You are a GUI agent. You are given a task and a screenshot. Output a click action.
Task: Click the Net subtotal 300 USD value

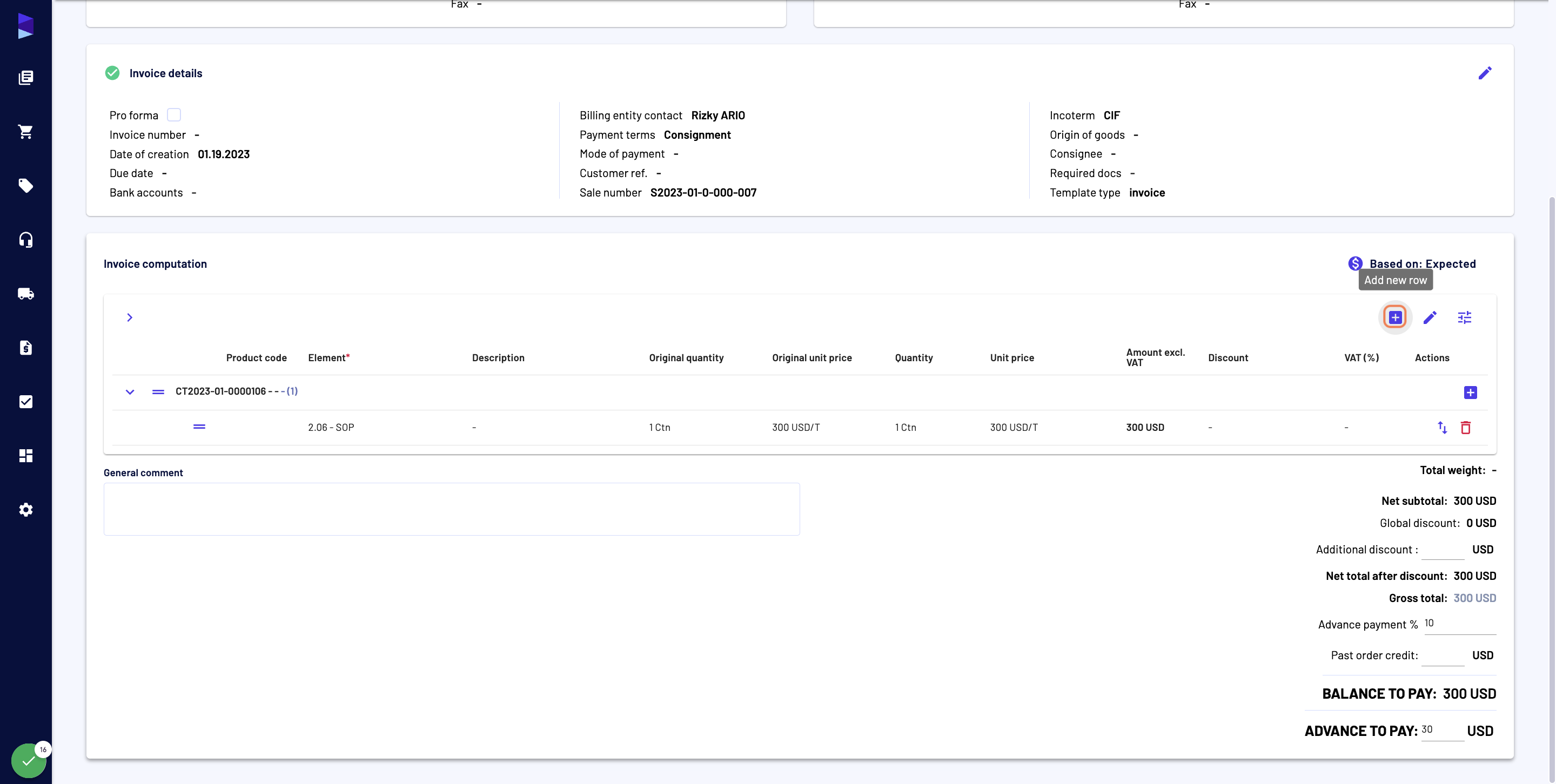coord(1474,501)
